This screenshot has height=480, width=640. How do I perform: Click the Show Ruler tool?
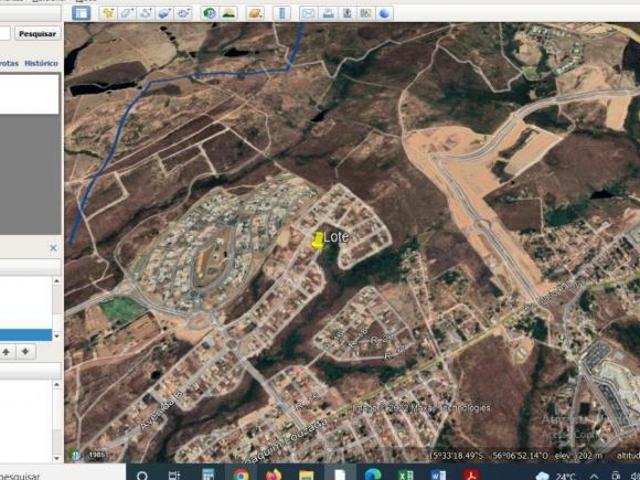click(x=282, y=13)
